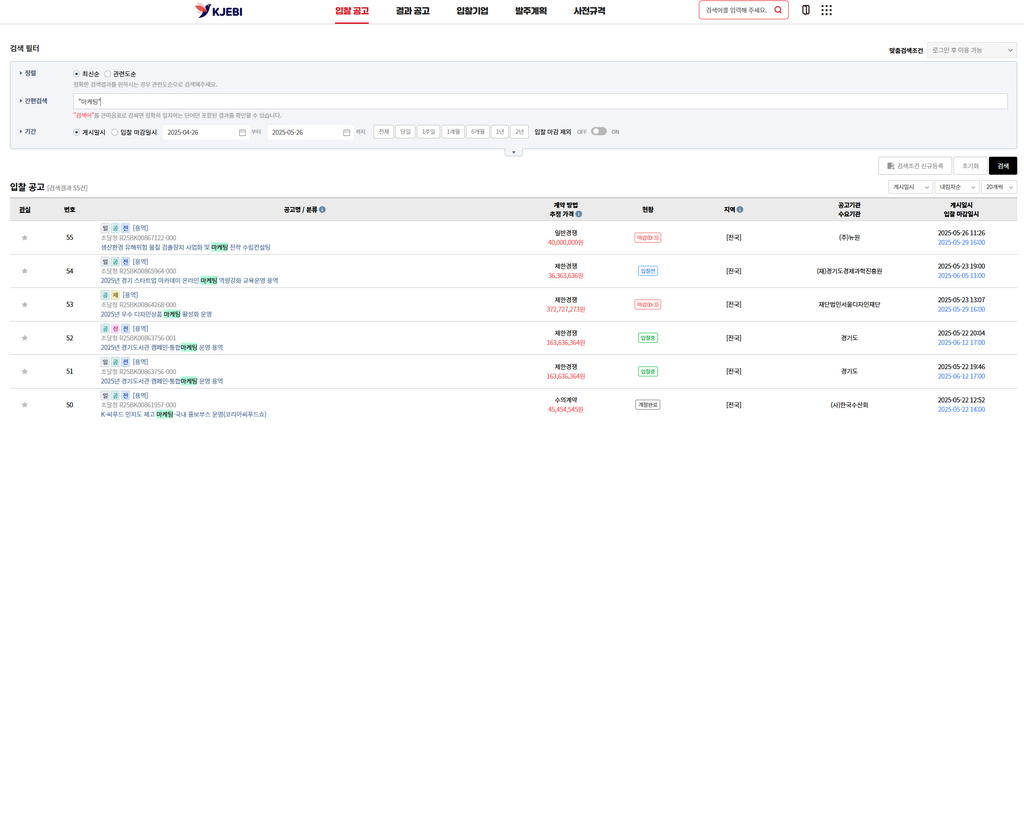Toggle the 입찰 마감 제외 switch
Viewport: 1024px width, 816px height.
[599, 131]
